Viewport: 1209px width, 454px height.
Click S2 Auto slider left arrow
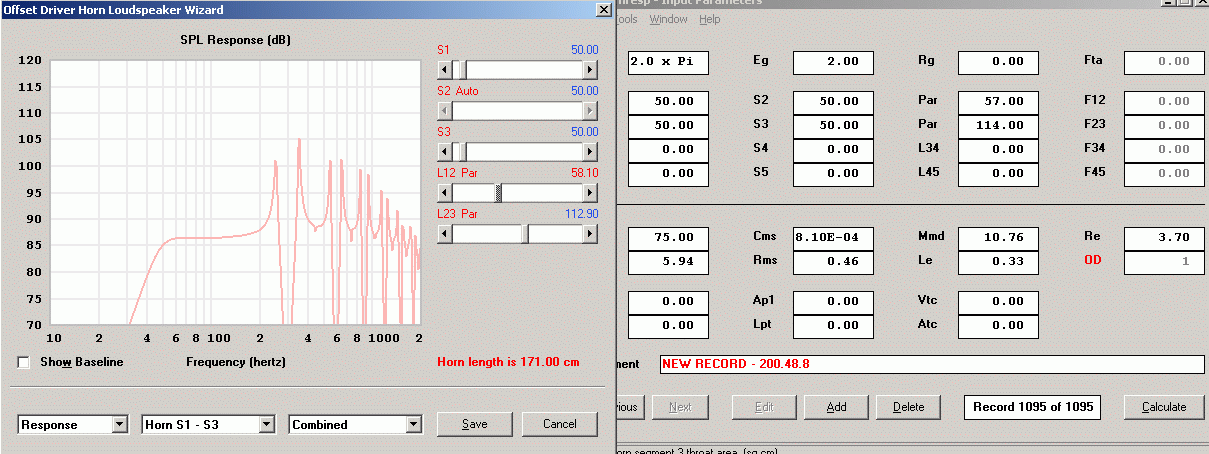tap(445, 111)
